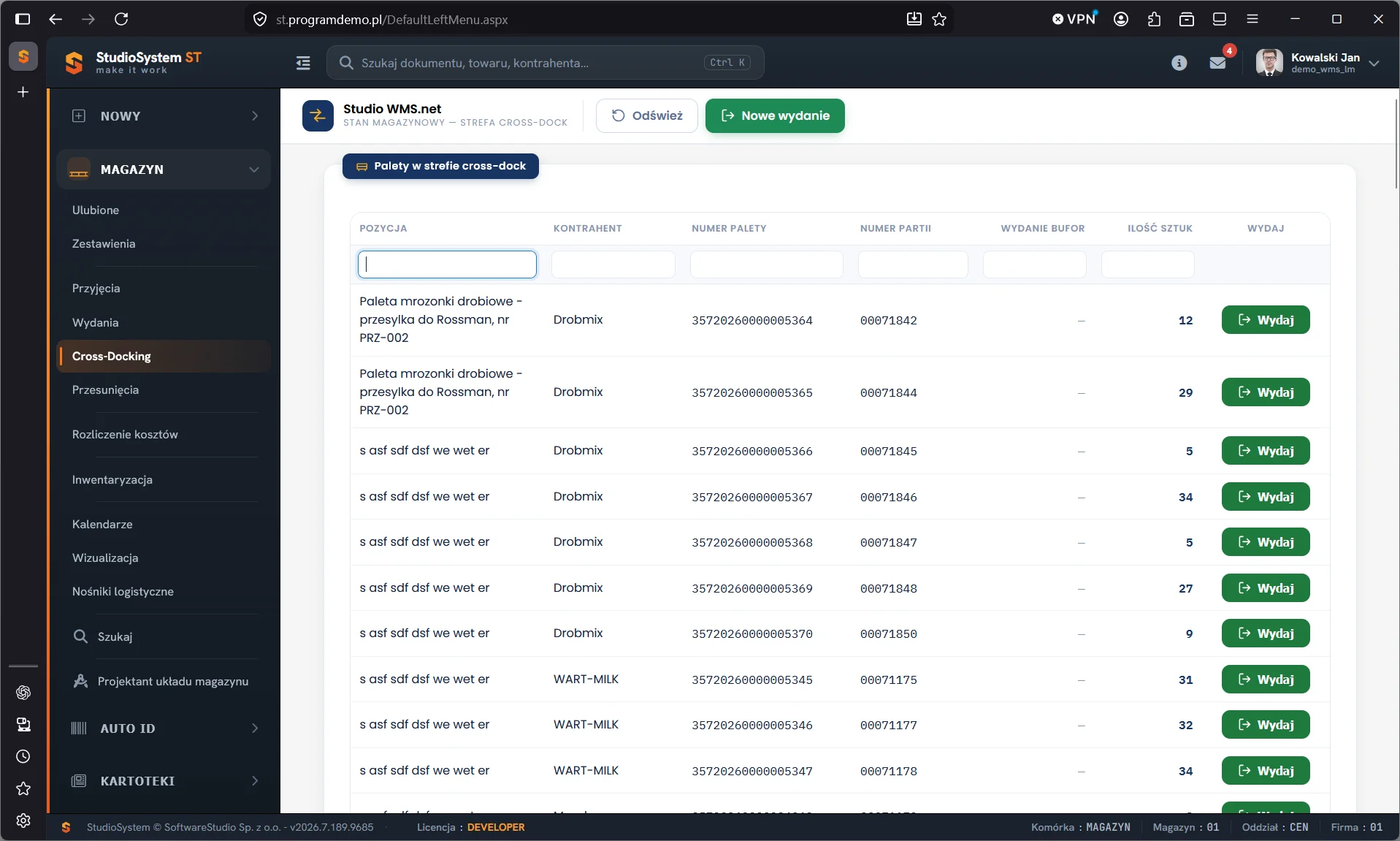Open the Cross-Docking menu item

[x=164, y=357]
